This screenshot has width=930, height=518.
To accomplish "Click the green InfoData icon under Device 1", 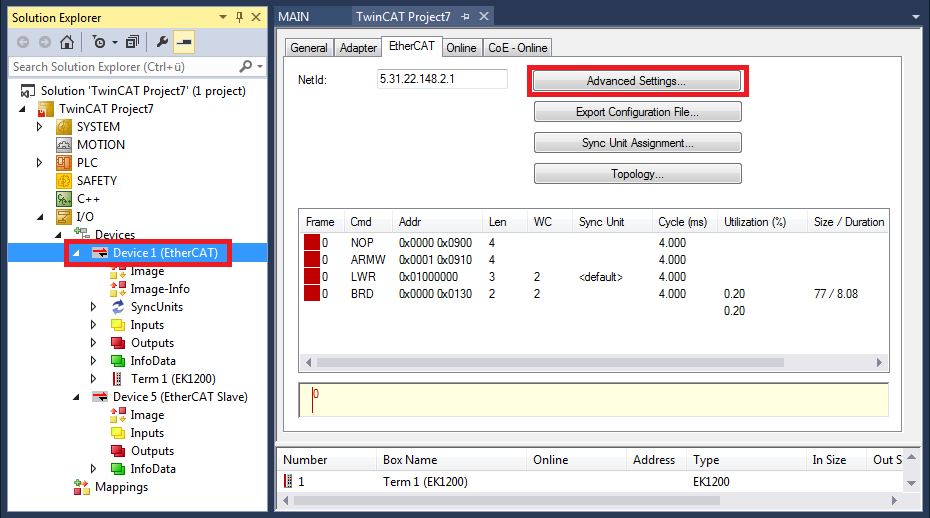I will tap(118, 361).
